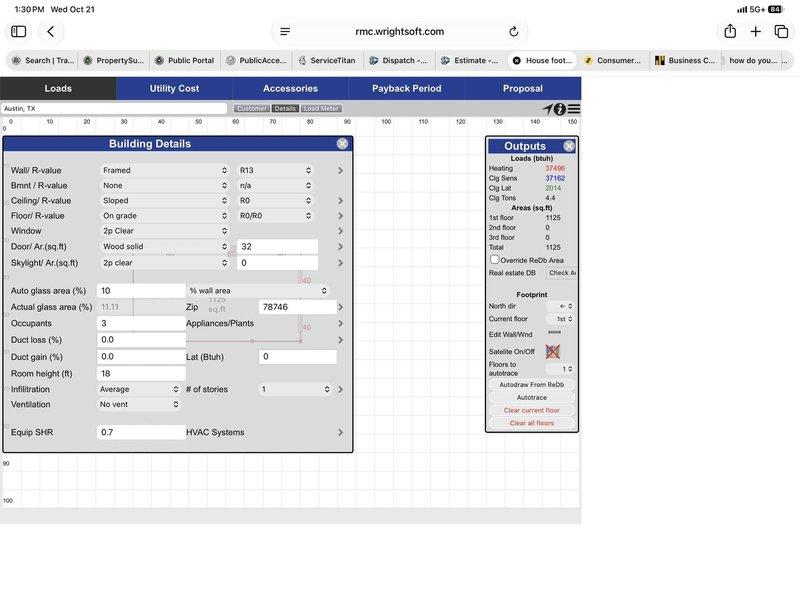Open the hamburger menu icon
800x600 pixels.
click(x=573, y=109)
